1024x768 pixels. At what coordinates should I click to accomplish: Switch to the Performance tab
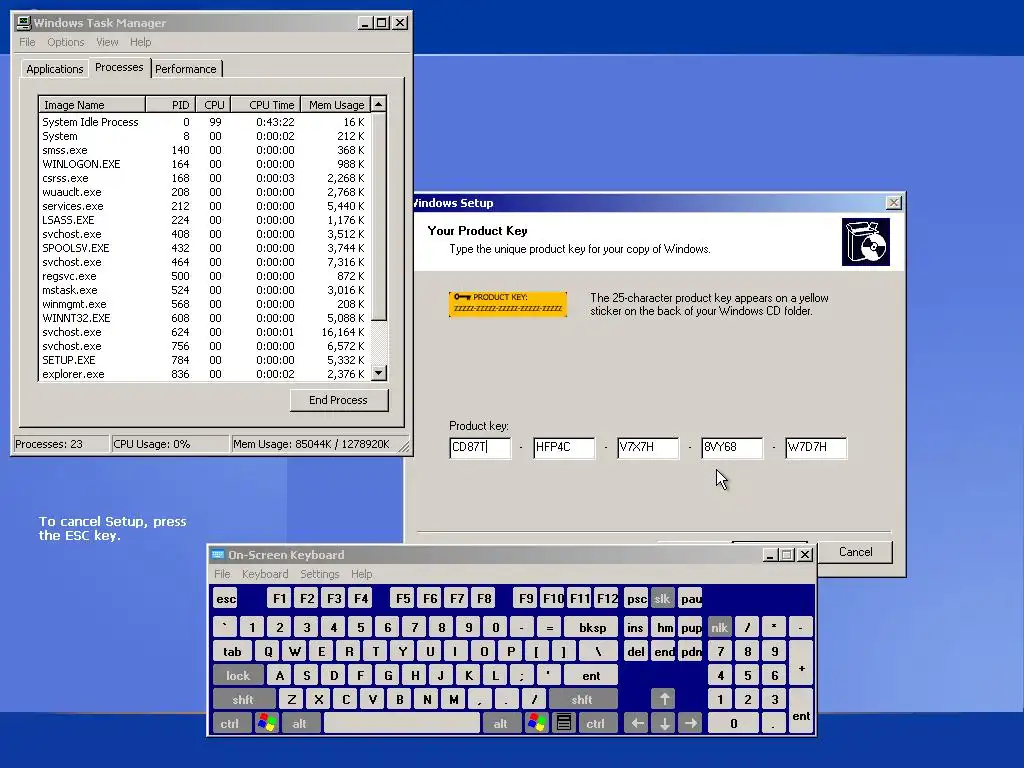click(x=185, y=69)
